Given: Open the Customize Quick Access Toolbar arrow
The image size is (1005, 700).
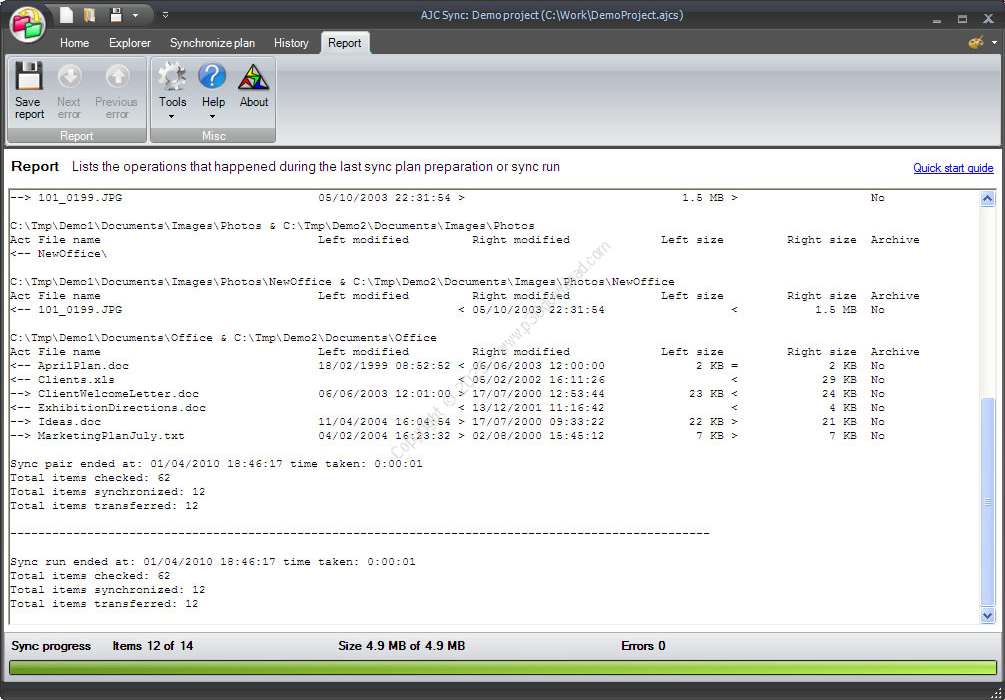Looking at the screenshot, I should pyautogui.click(x=165, y=15).
